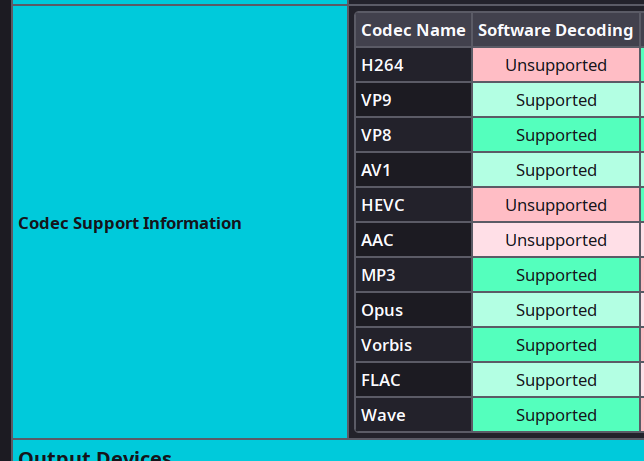
Task: Click the Codec Name column header
Action: [413, 30]
